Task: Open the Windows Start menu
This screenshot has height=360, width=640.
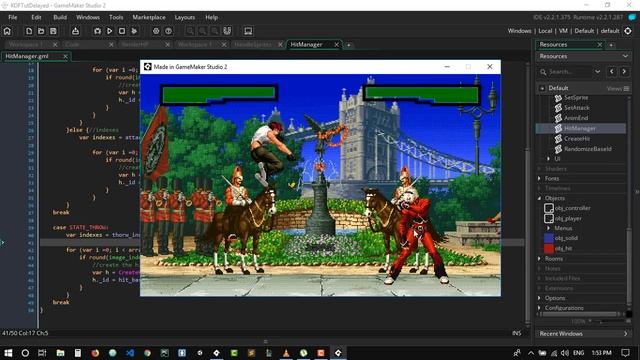Action: click(8, 353)
